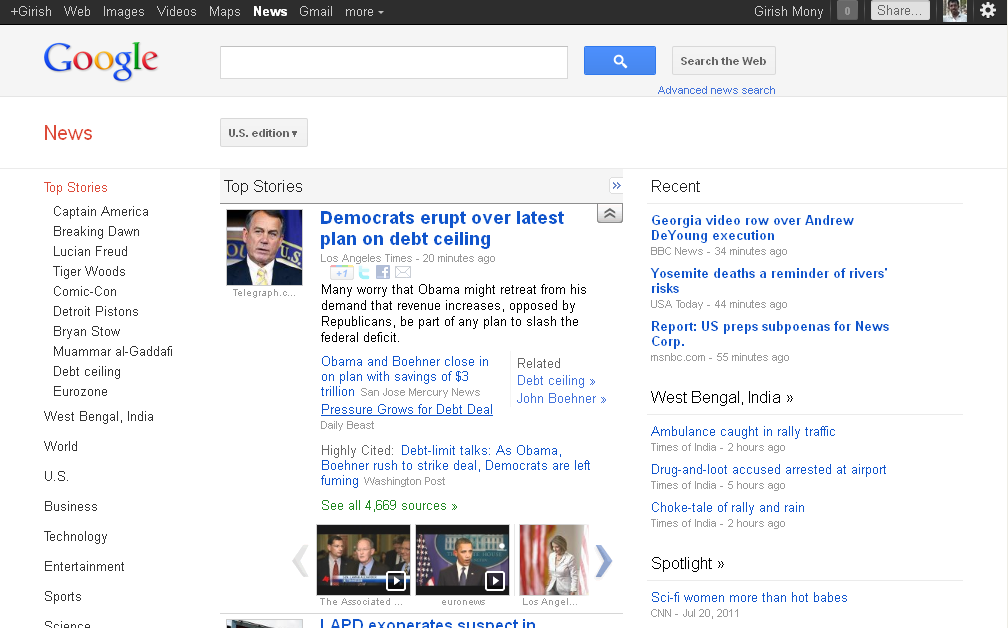
Task: Open the U.S. edition dropdown
Action: [x=263, y=133]
